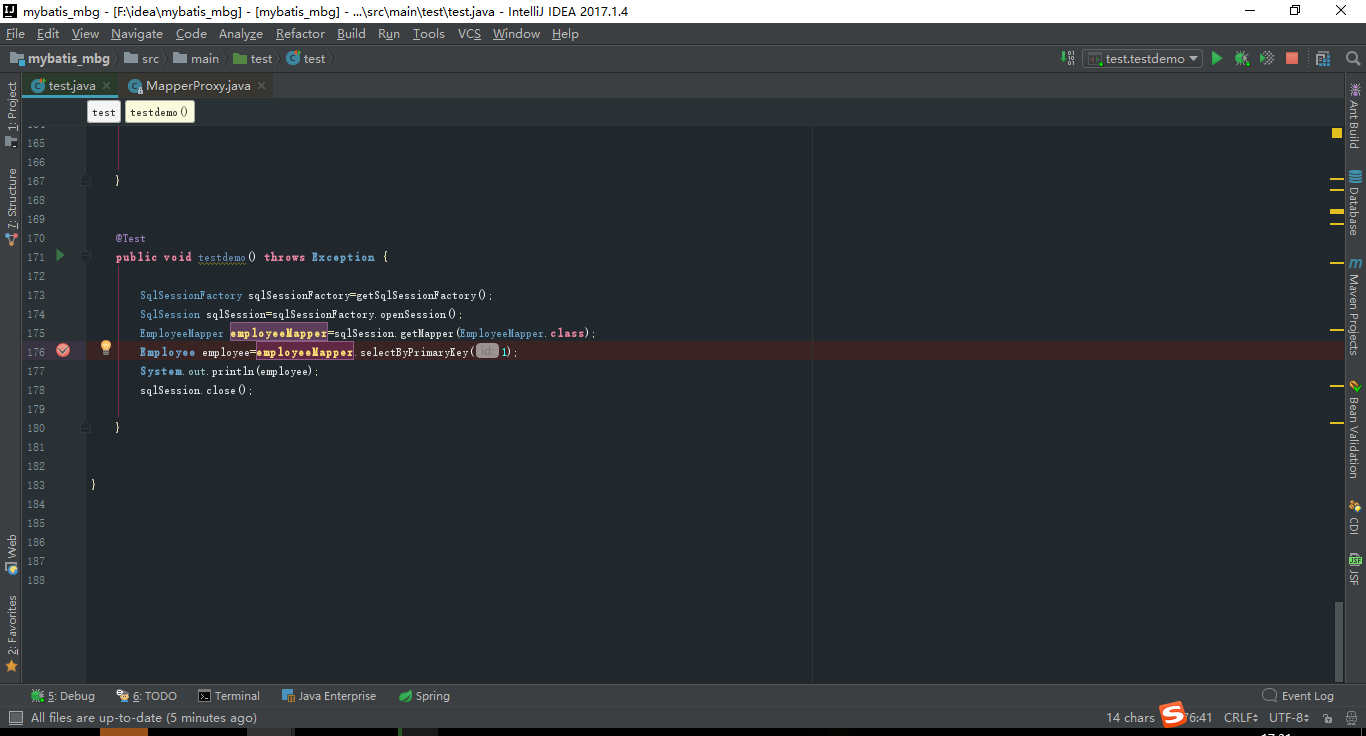Screen dimensions: 1366x736
Task: Debug the test.testdemo configuration
Action: pyautogui.click(x=1241, y=58)
